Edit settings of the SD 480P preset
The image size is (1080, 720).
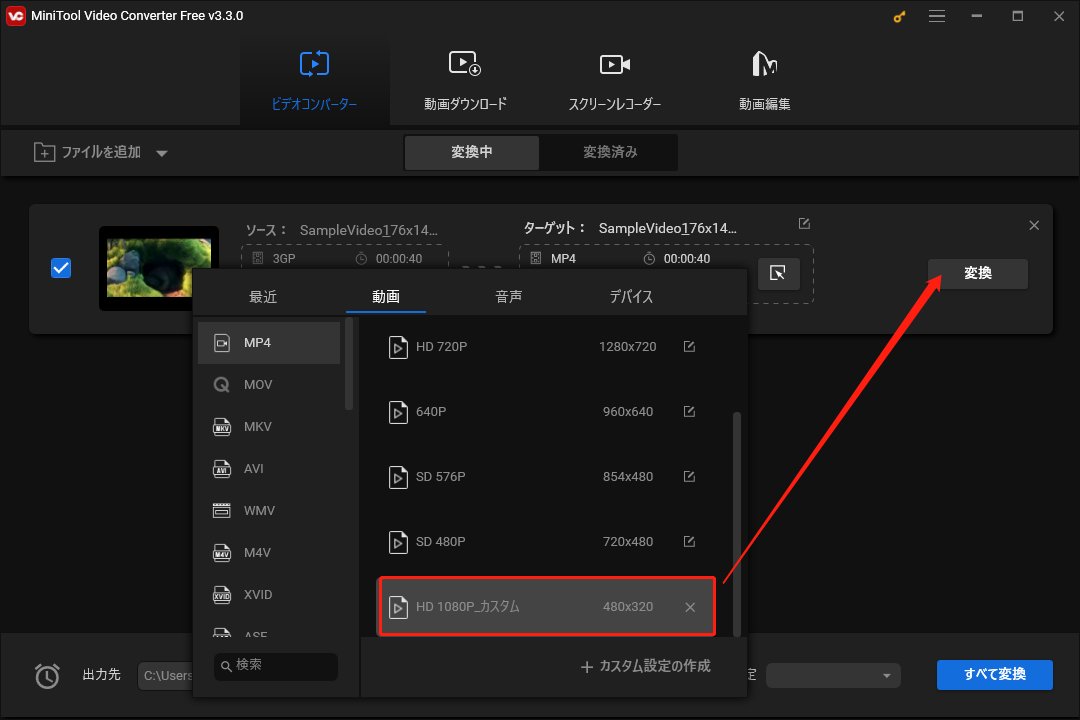[689, 542]
